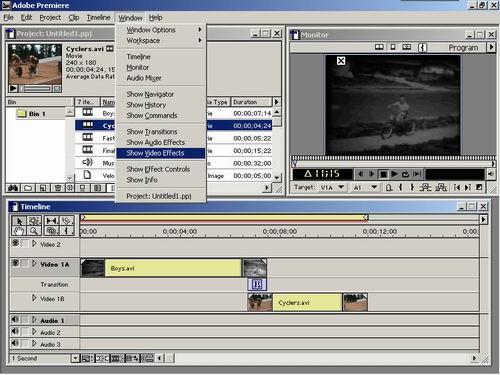Open the Target V1A dropdown in Monitor
500x375 pixels.
[341, 187]
